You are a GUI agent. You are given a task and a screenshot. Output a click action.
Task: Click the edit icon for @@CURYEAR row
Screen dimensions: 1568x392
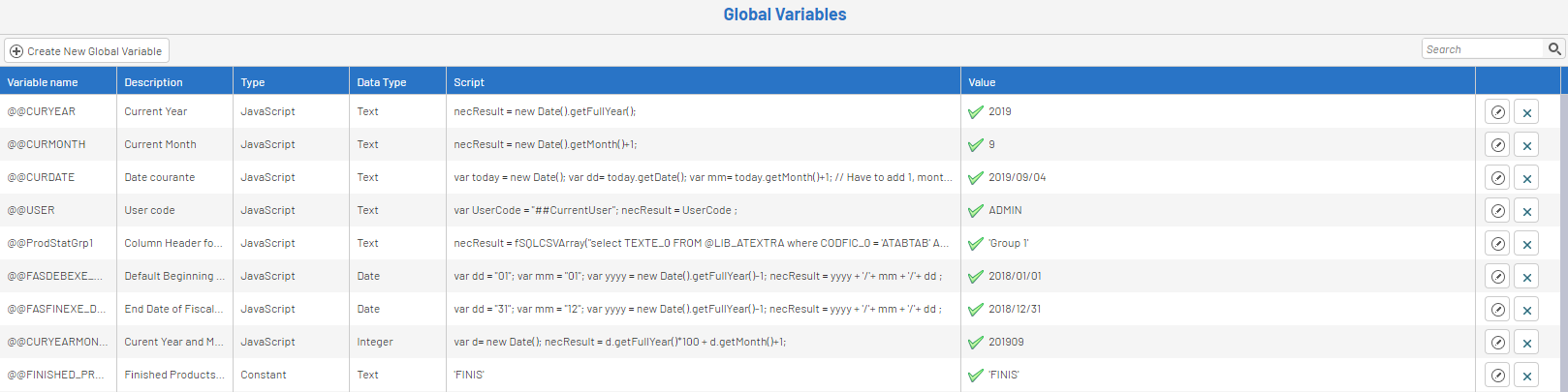(x=1497, y=112)
